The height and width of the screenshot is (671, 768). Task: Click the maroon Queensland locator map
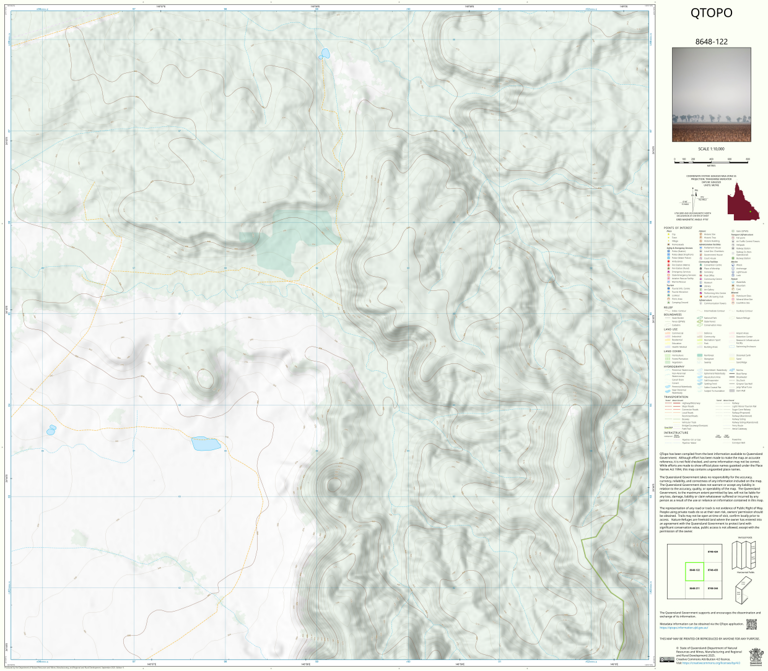point(743,202)
